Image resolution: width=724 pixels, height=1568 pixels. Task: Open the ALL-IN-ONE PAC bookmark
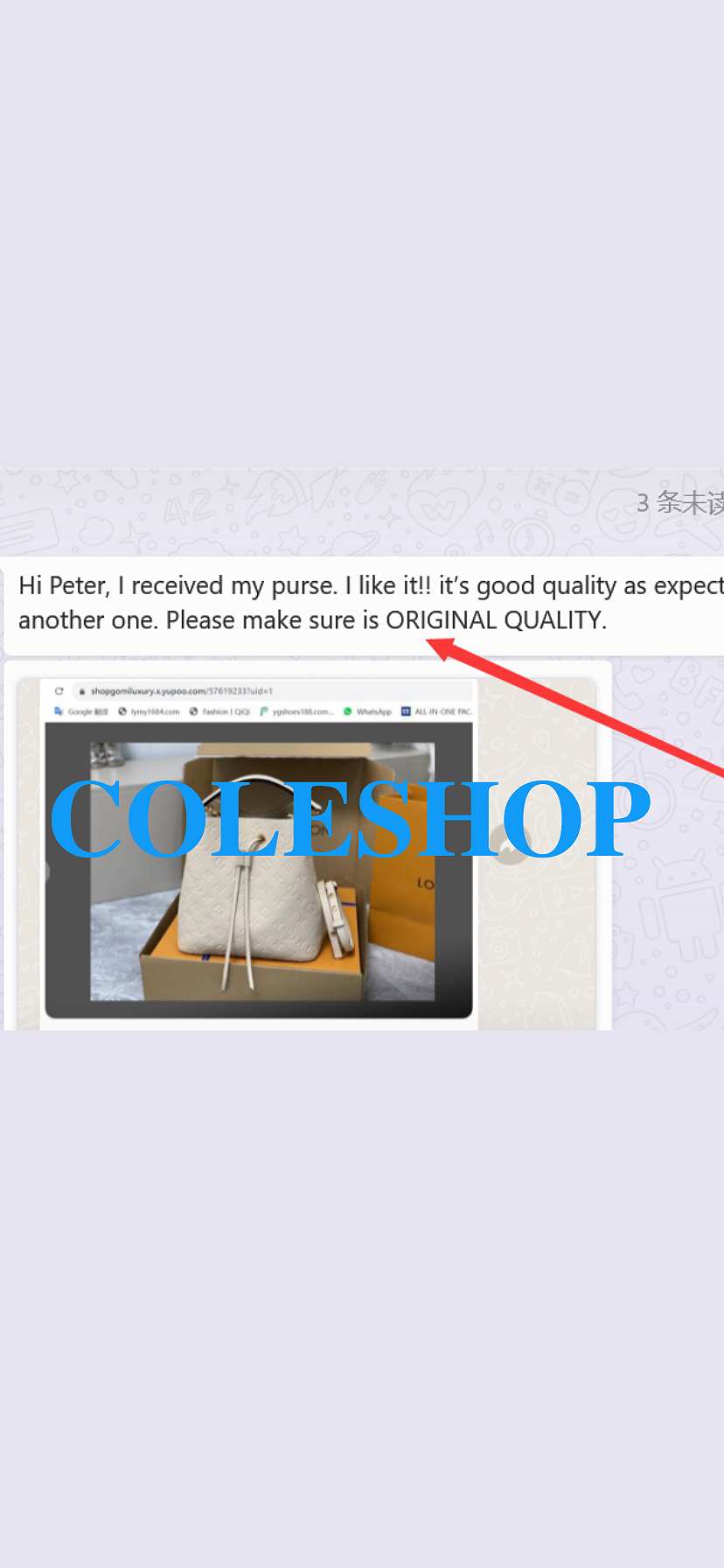436,711
